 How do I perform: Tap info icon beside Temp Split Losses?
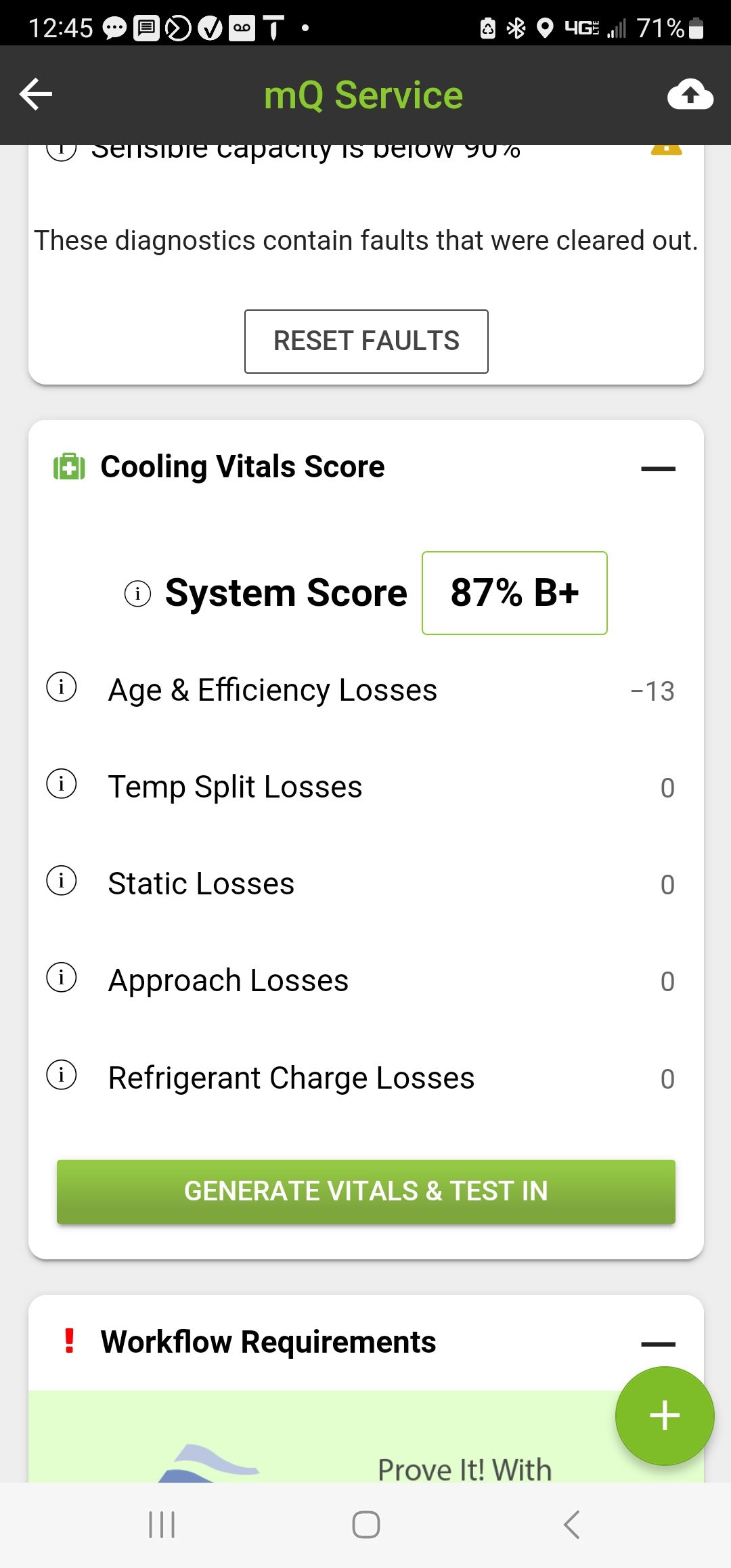62,785
